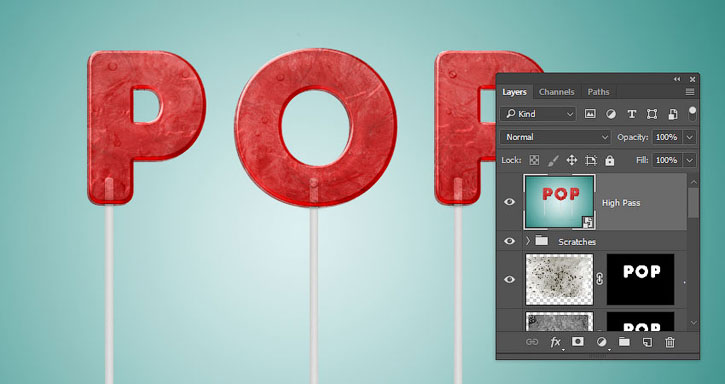Lock position move icon

(572, 160)
